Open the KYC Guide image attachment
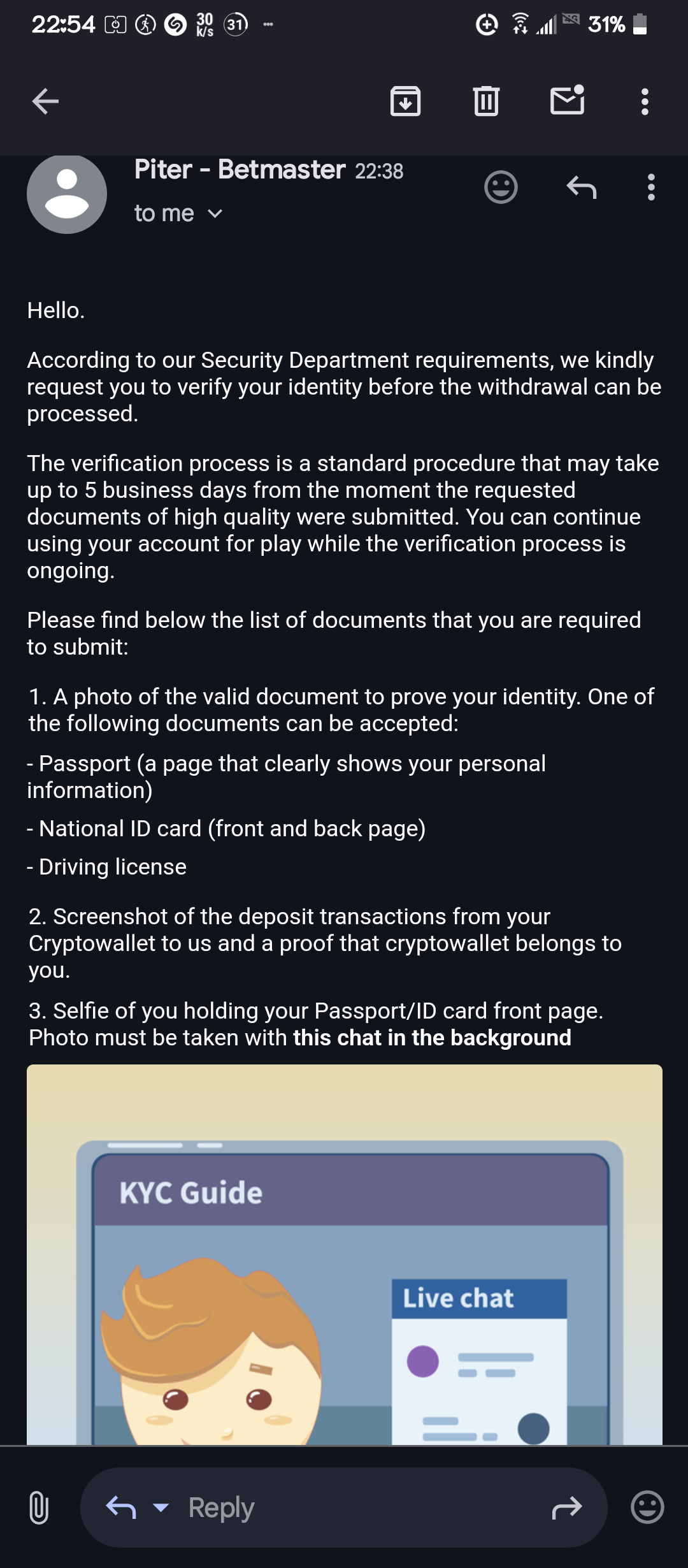Screen dimensions: 688x1568 [344, 1254]
